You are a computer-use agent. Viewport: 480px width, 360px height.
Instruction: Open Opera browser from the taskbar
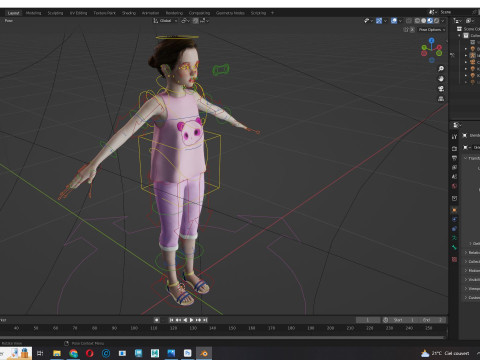90,353
